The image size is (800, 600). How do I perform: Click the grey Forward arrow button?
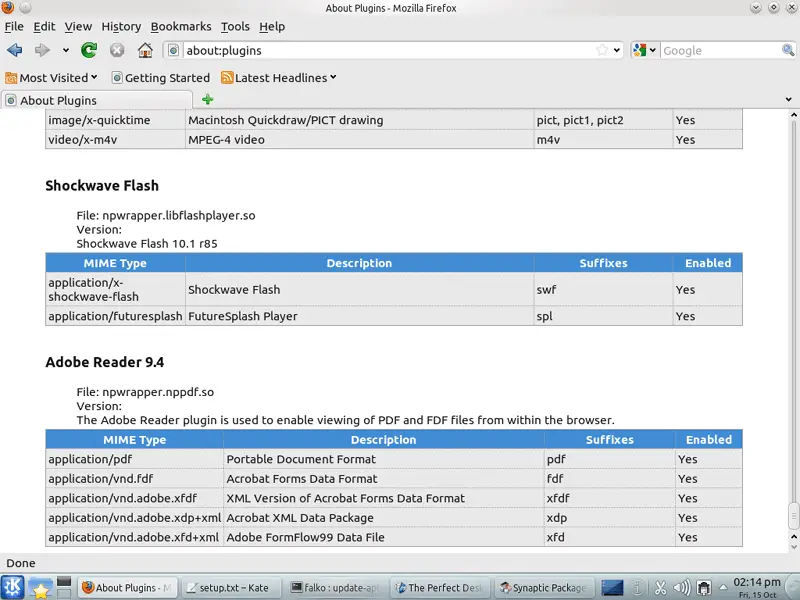[x=42, y=50]
